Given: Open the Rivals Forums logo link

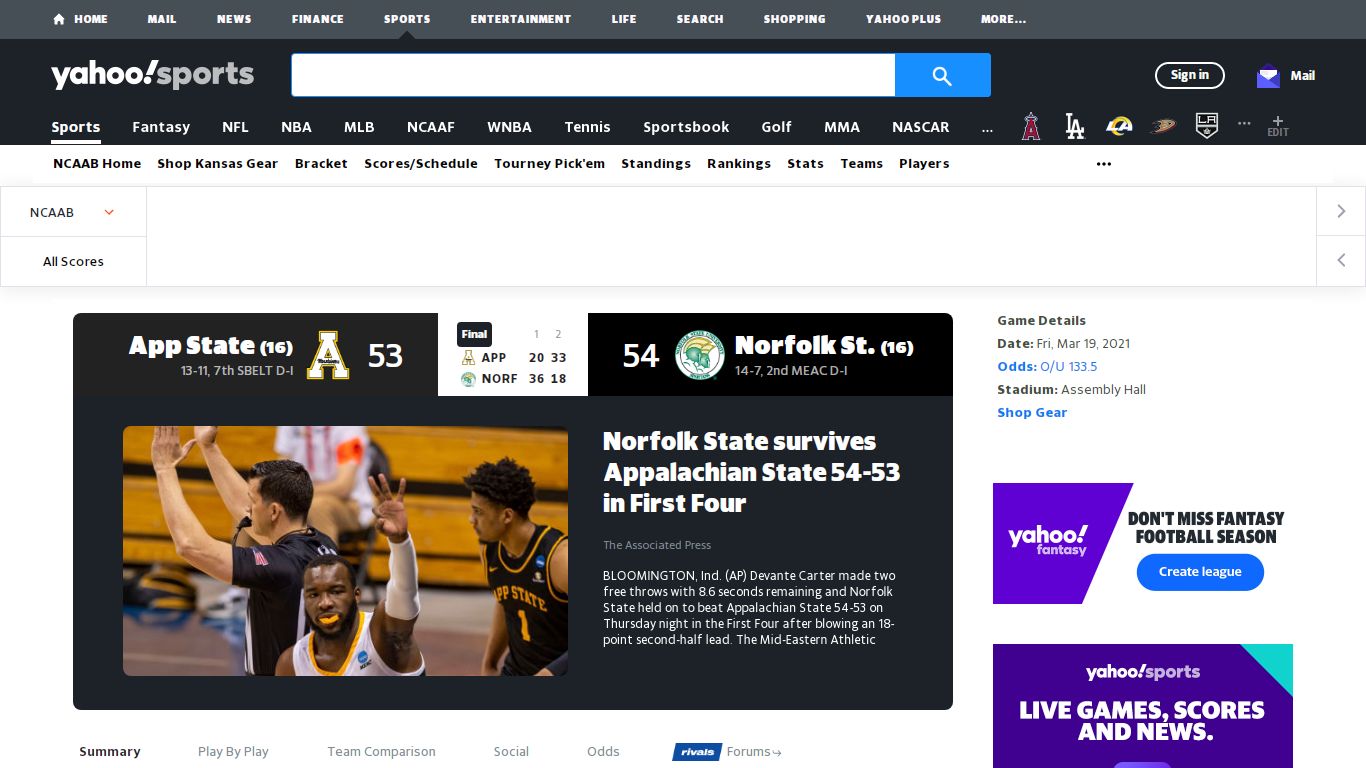Looking at the screenshot, I should pos(727,752).
